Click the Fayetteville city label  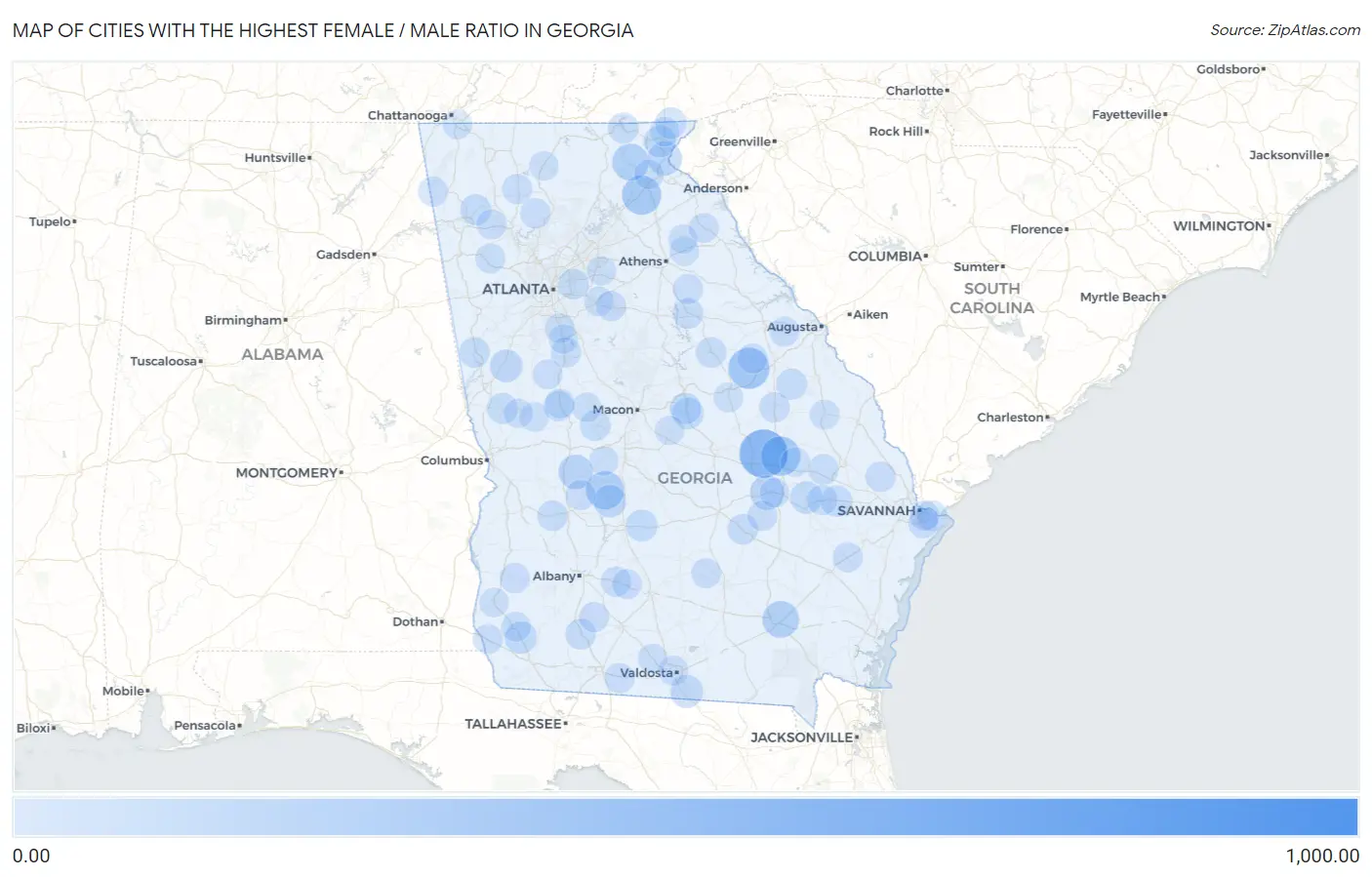coord(1127,114)
